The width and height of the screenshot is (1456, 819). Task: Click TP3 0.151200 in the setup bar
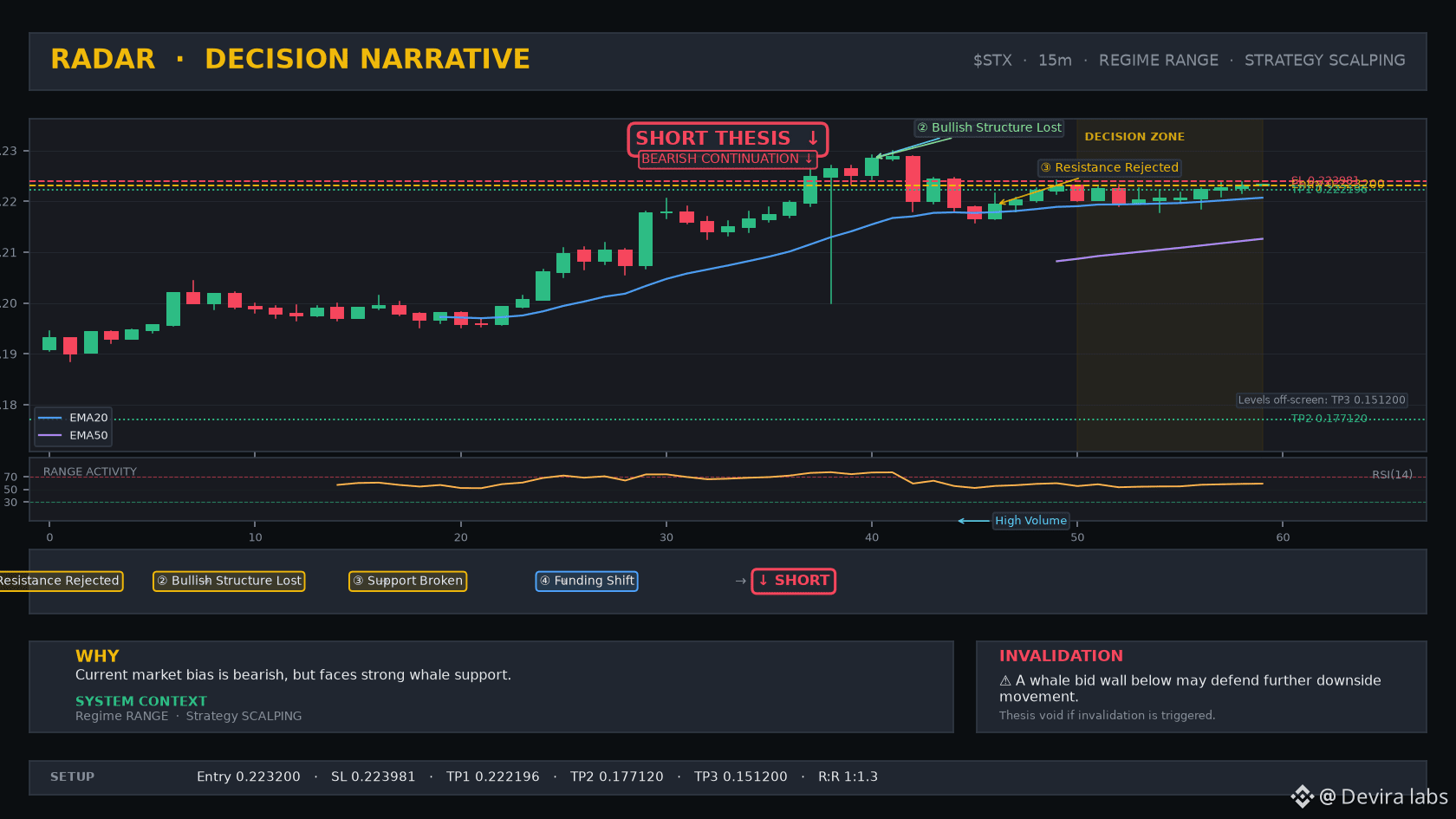coord(741,777)
